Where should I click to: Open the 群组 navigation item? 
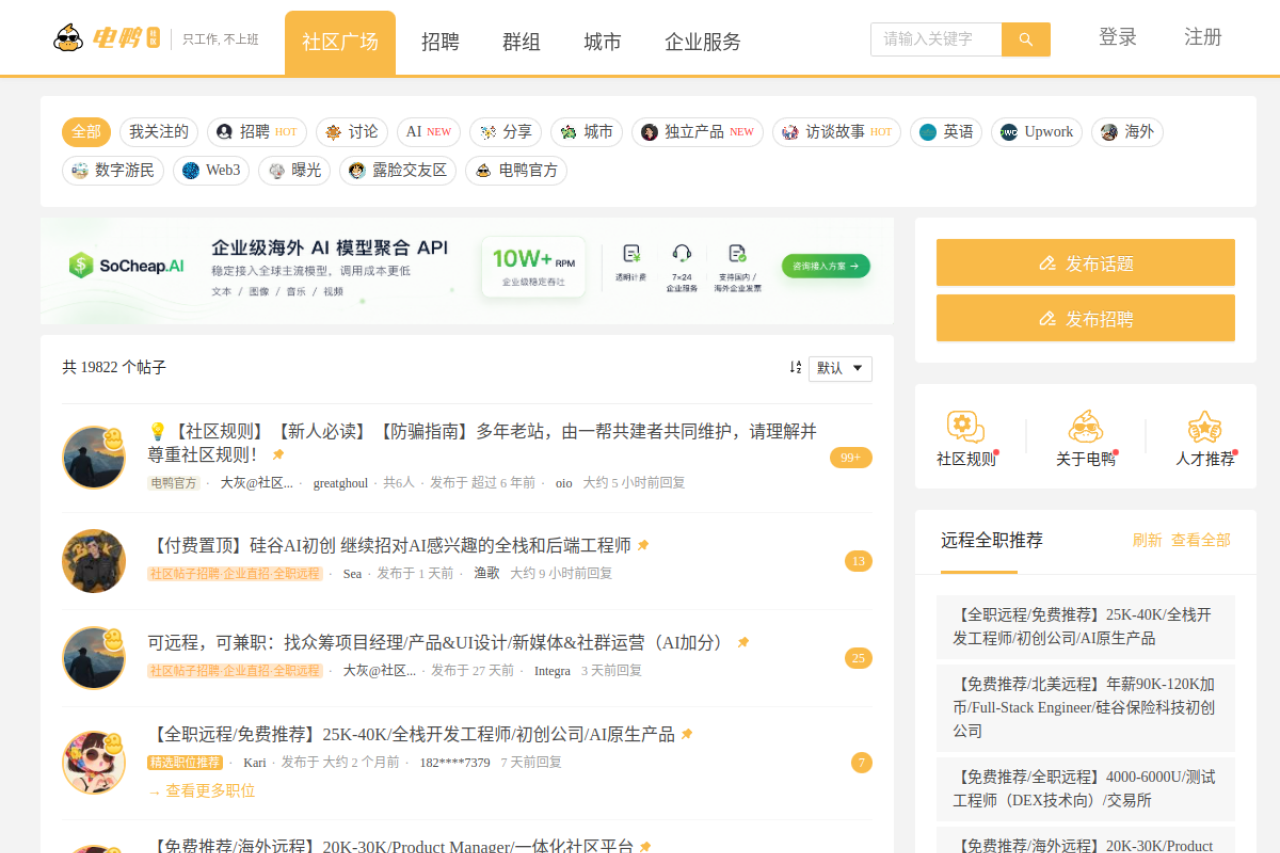click(x=521, y=42)
